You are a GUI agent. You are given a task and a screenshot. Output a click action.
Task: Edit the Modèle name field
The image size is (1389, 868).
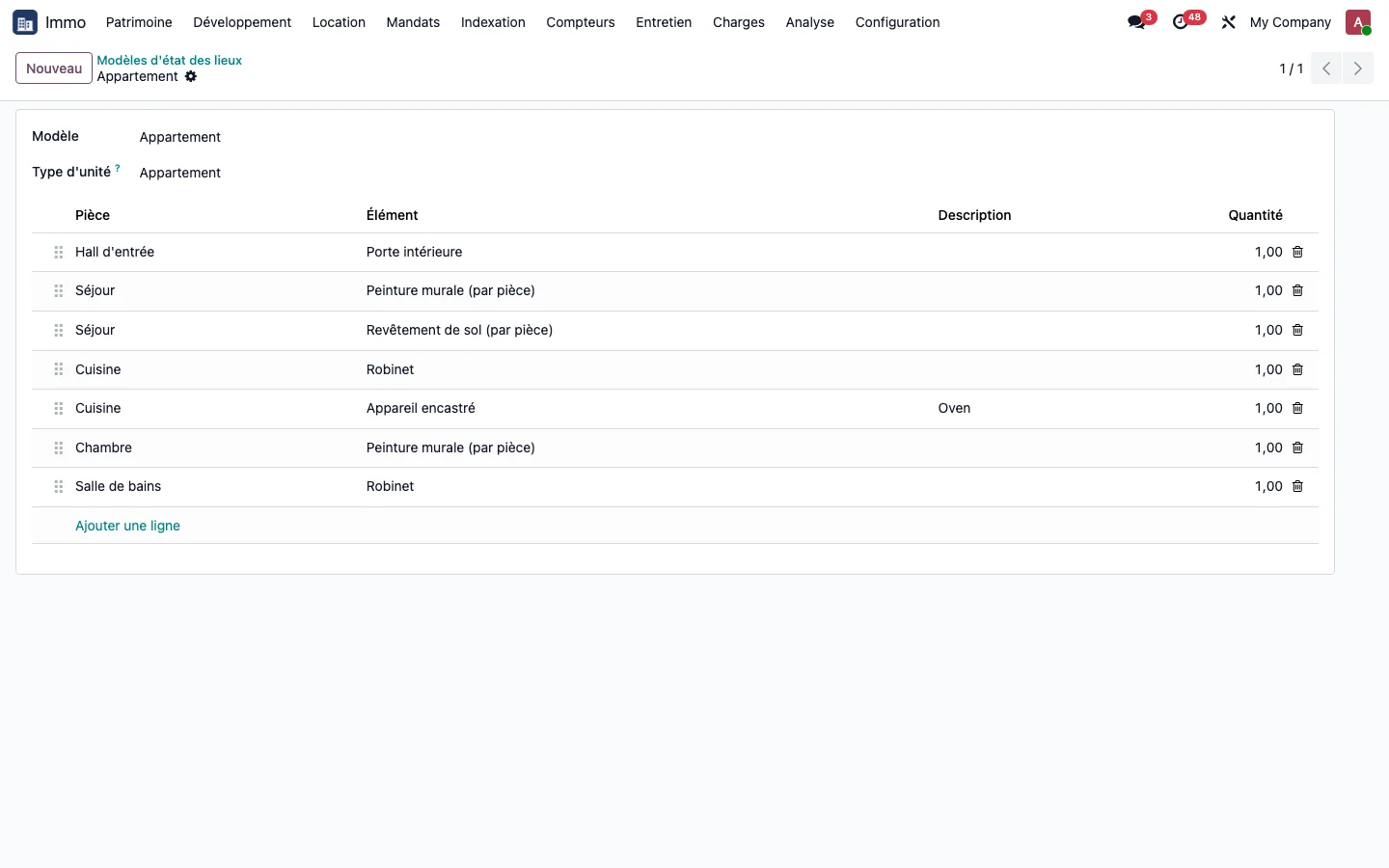pyautogui.click(x=179, y=137)
